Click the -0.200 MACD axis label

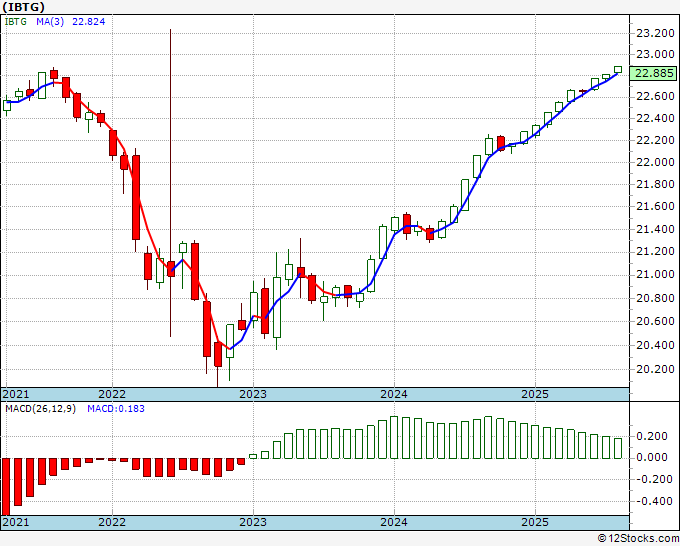click(652, 479)
